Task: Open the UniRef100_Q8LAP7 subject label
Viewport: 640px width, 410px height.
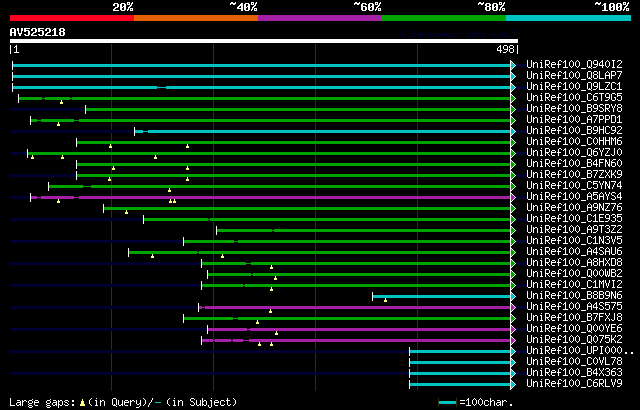Action: pos(574,75)
